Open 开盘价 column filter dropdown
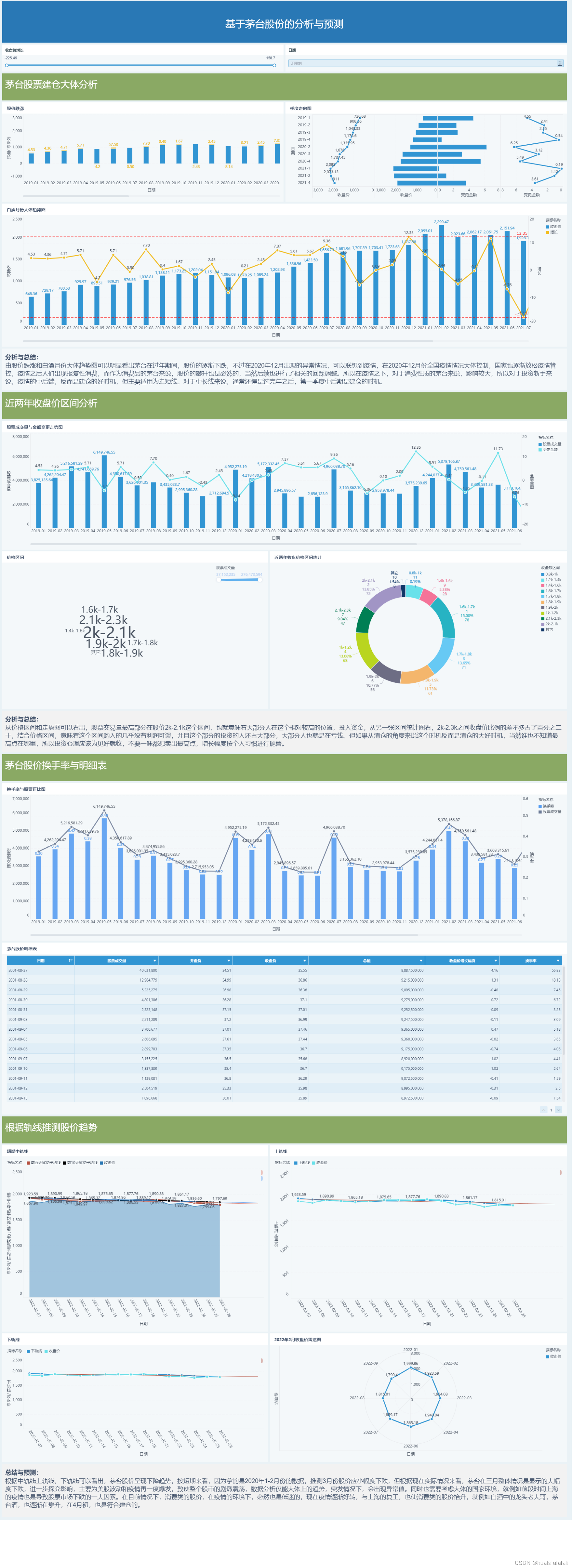 228,961
